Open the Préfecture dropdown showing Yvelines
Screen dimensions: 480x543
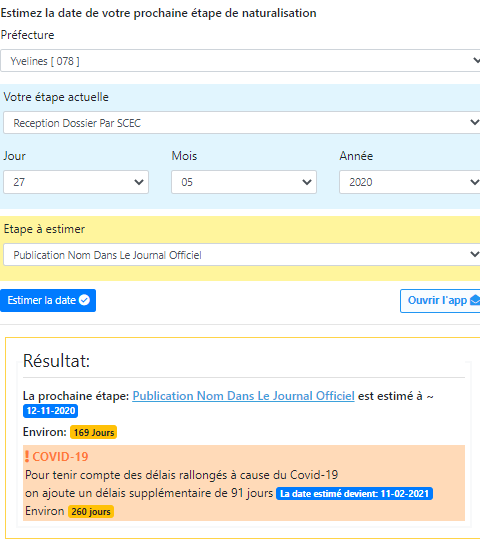pyautogui.click(x=240, y=61)
